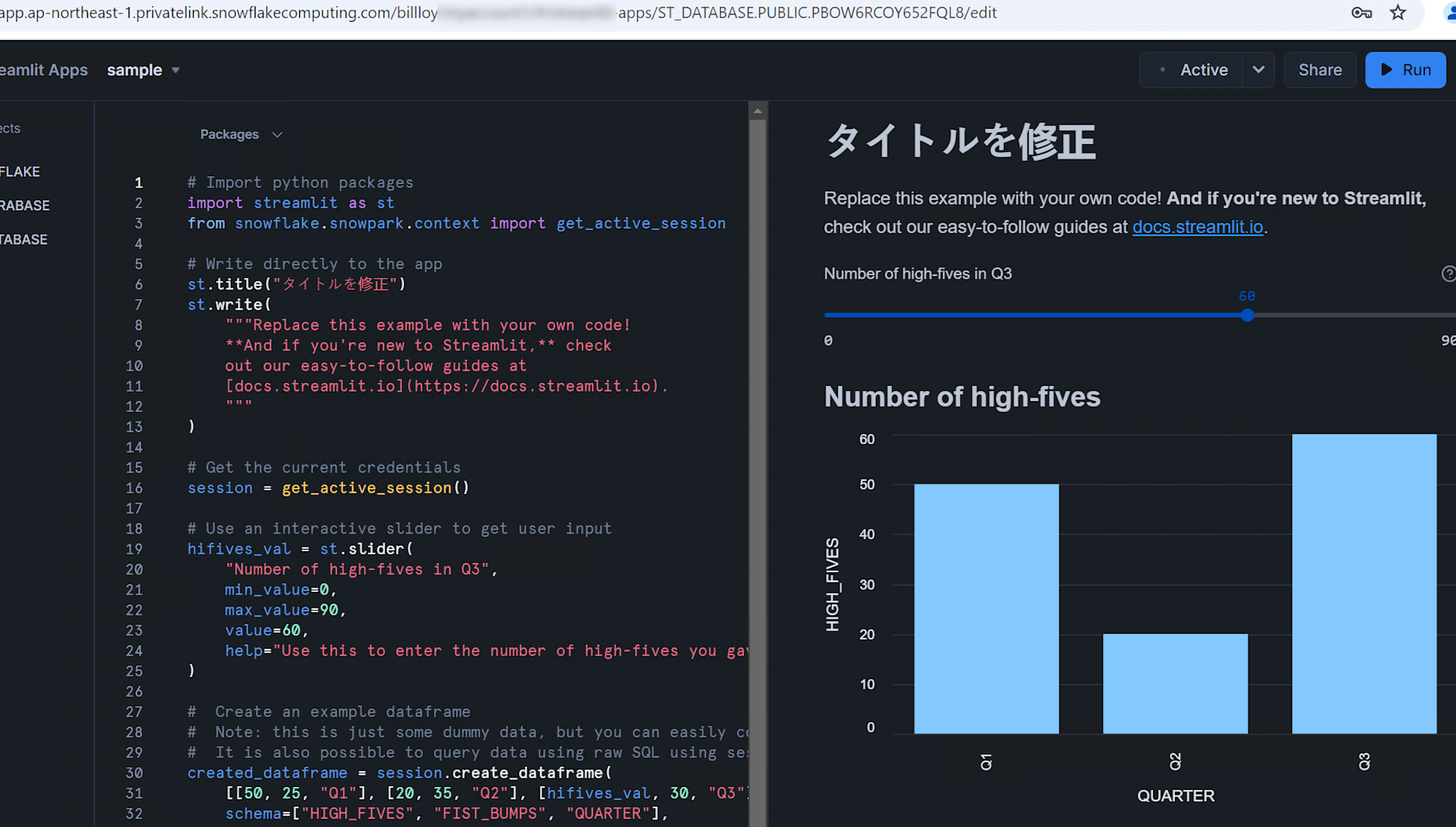Select the TABASE item in the sidebar
This screenshot has height=827, width=1456.
pos(23,240)
